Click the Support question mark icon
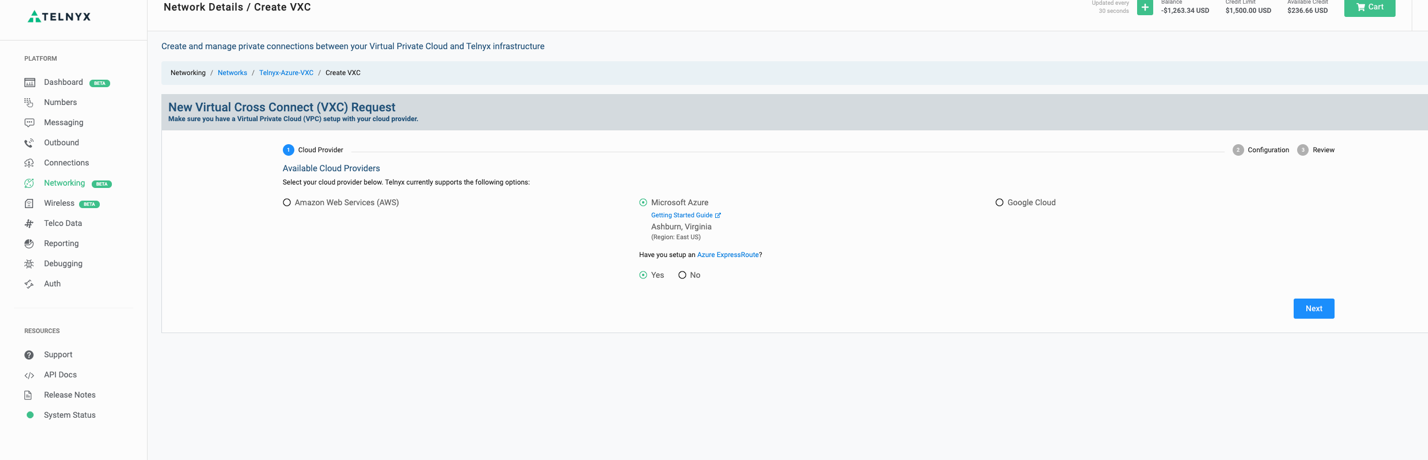The height and width of the screenshot is (460, 1428). [29, 355]
